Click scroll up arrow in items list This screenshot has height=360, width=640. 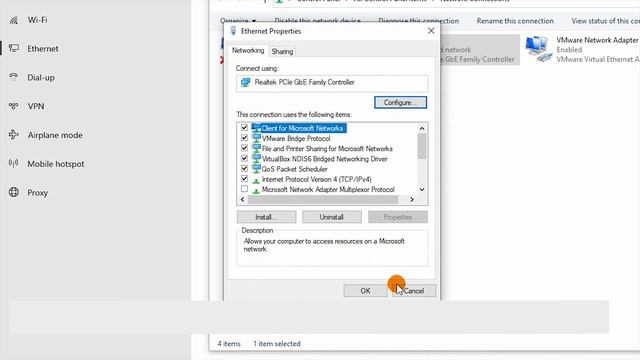(x=422, y=128)
